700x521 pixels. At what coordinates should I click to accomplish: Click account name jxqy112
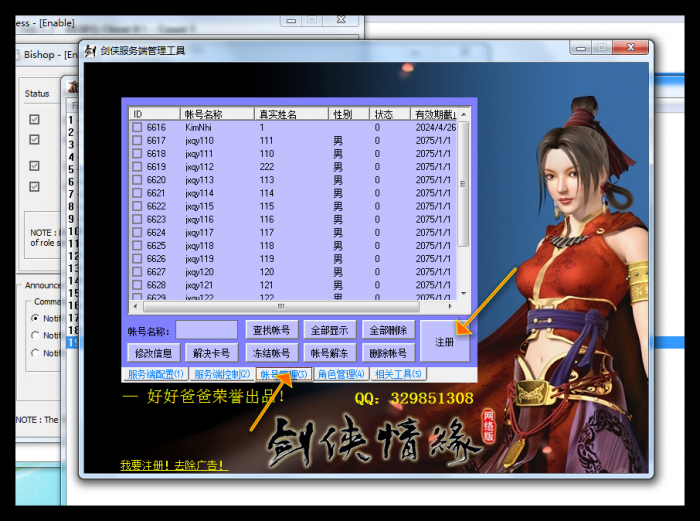200,167
